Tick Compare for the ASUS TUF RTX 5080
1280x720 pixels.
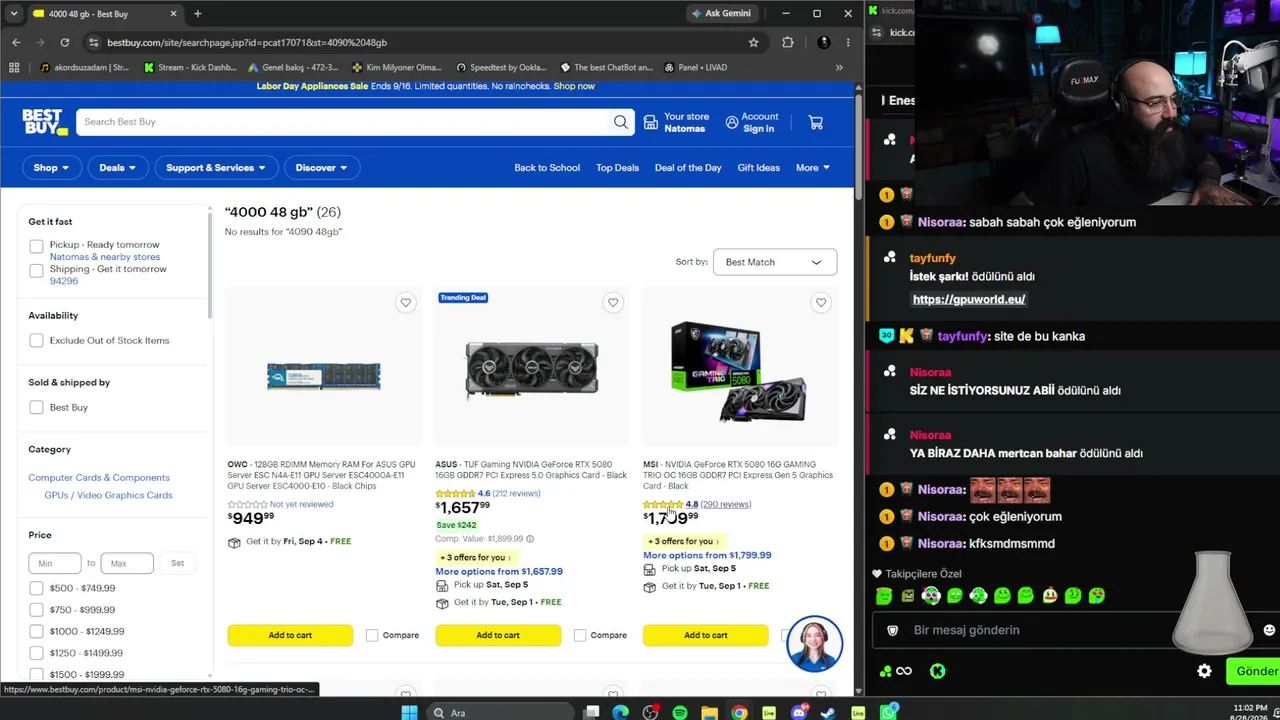point(580,635)
